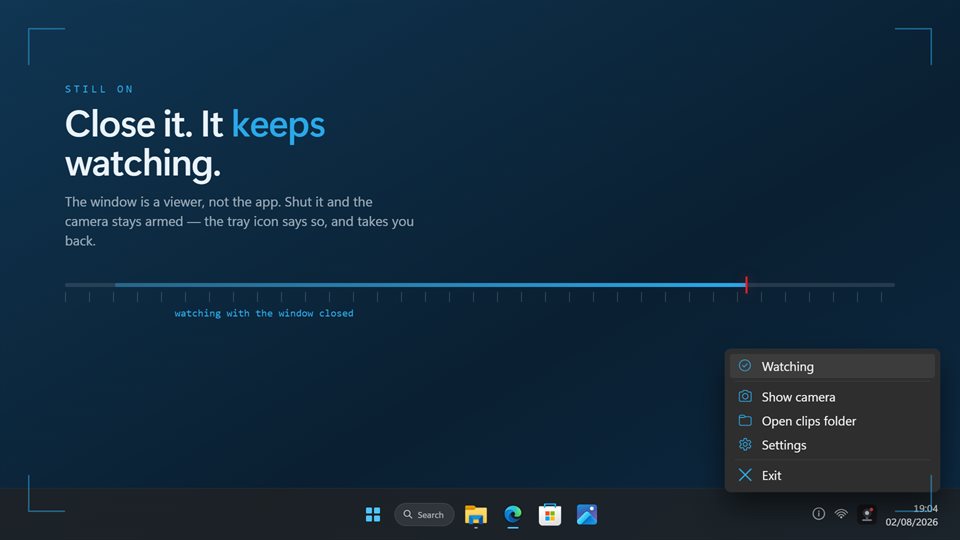The height and width of the screenshot is (540, 960).
Task: Select Open clips folder menu entry
Action: 832,421
